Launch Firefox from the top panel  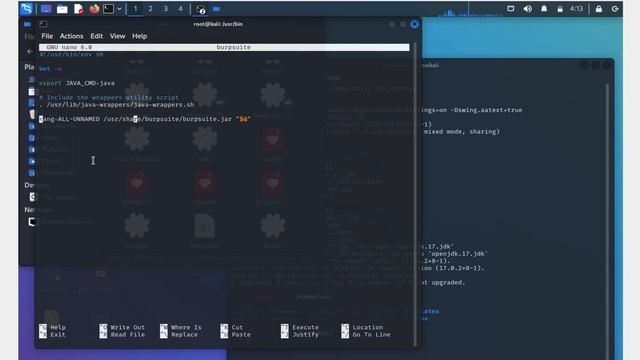94,9
